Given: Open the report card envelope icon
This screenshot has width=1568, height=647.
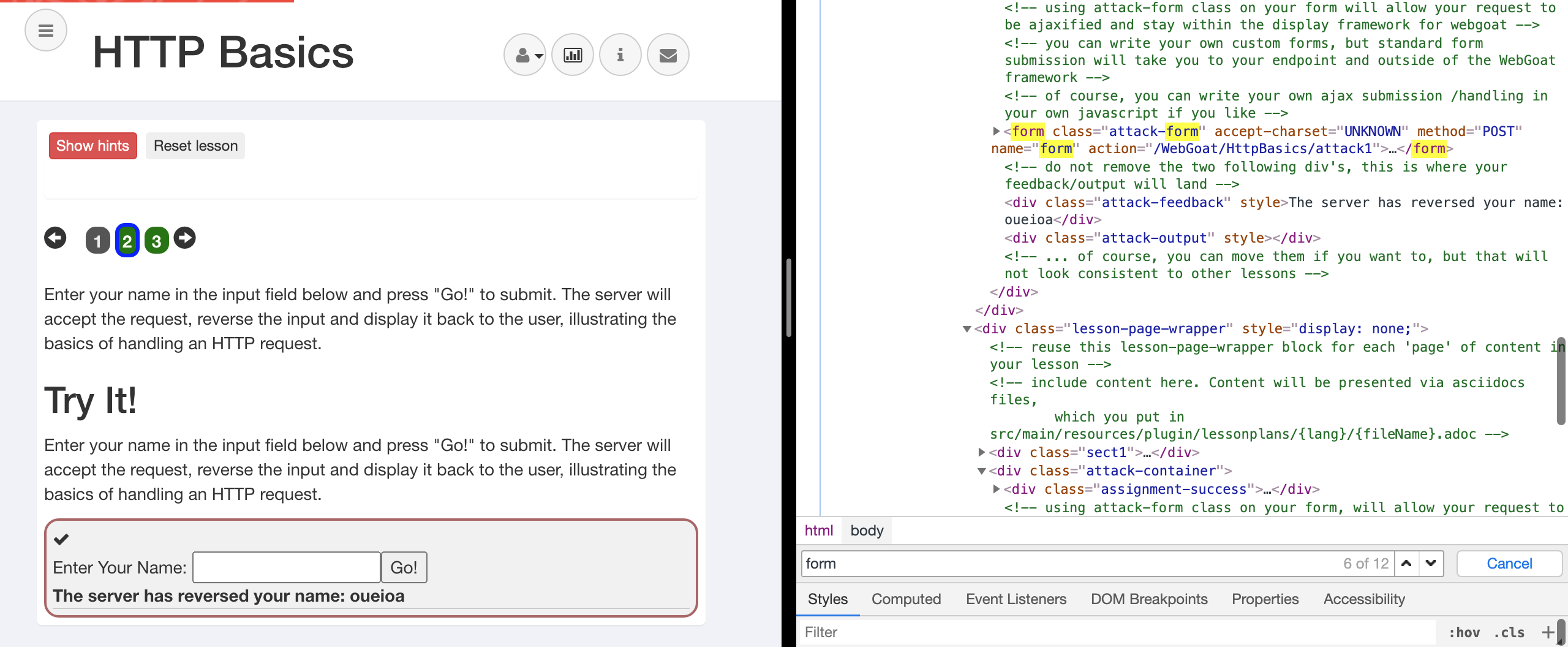Looking at the screenshot, I should [x=668, y=54].
